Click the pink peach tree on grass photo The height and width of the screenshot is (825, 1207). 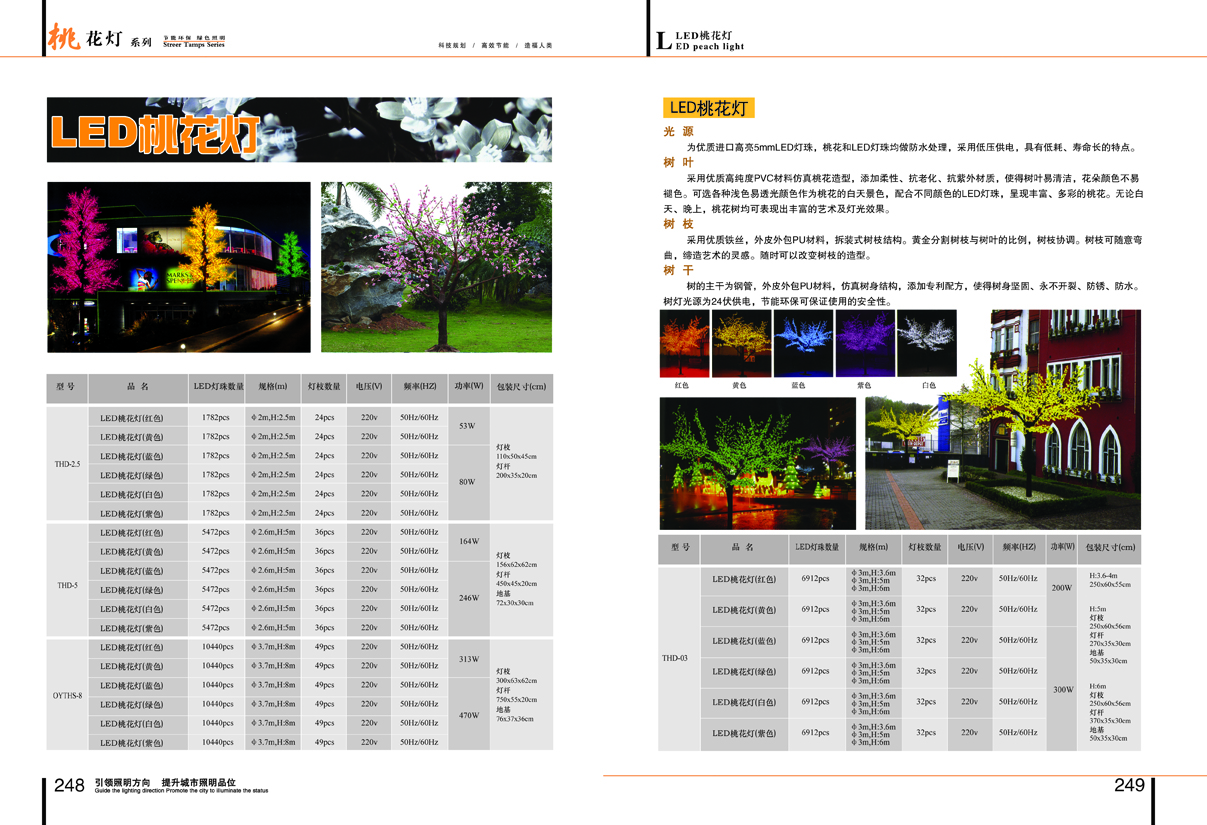(436, 267)
